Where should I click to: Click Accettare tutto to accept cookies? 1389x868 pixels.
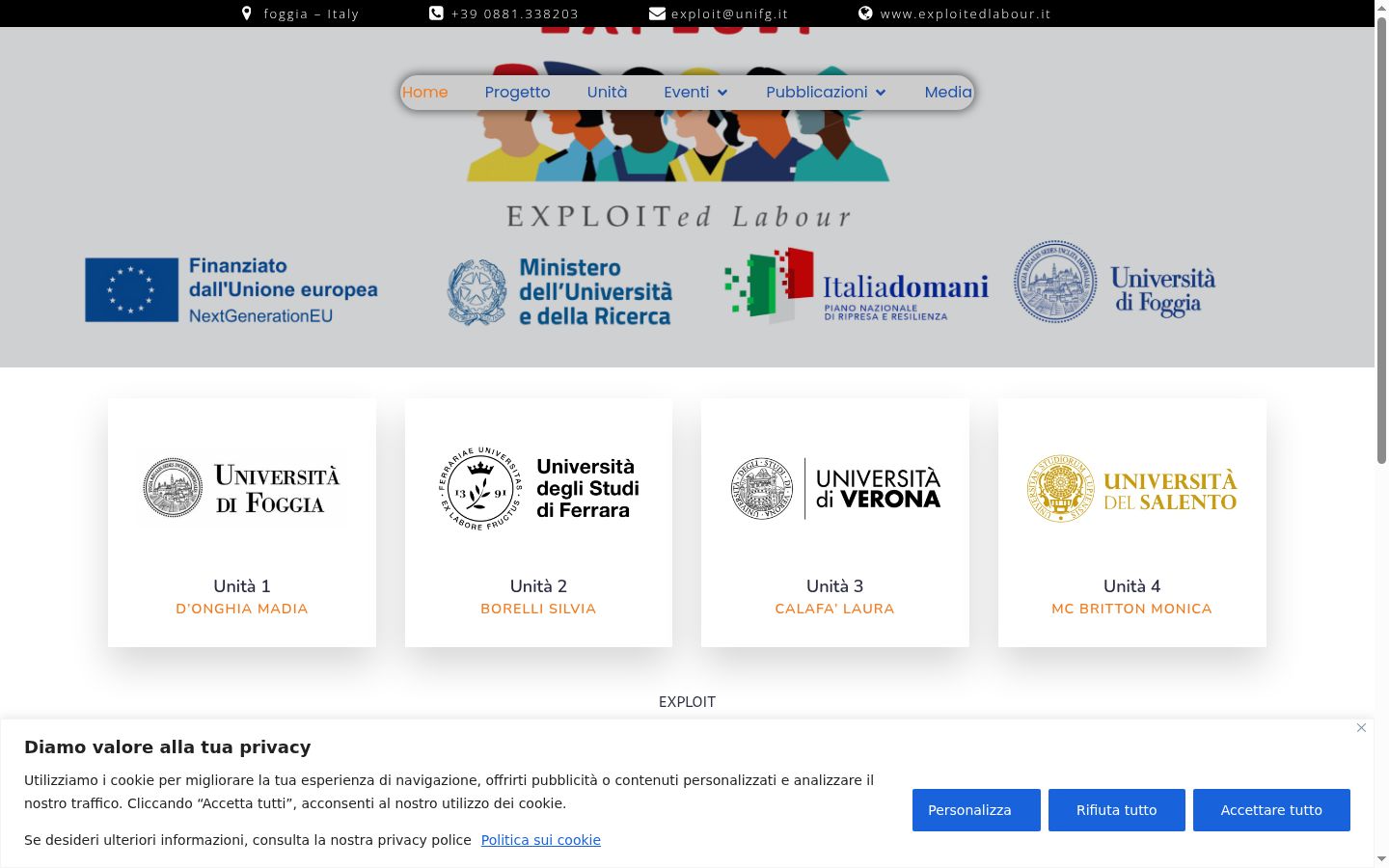1271,810
